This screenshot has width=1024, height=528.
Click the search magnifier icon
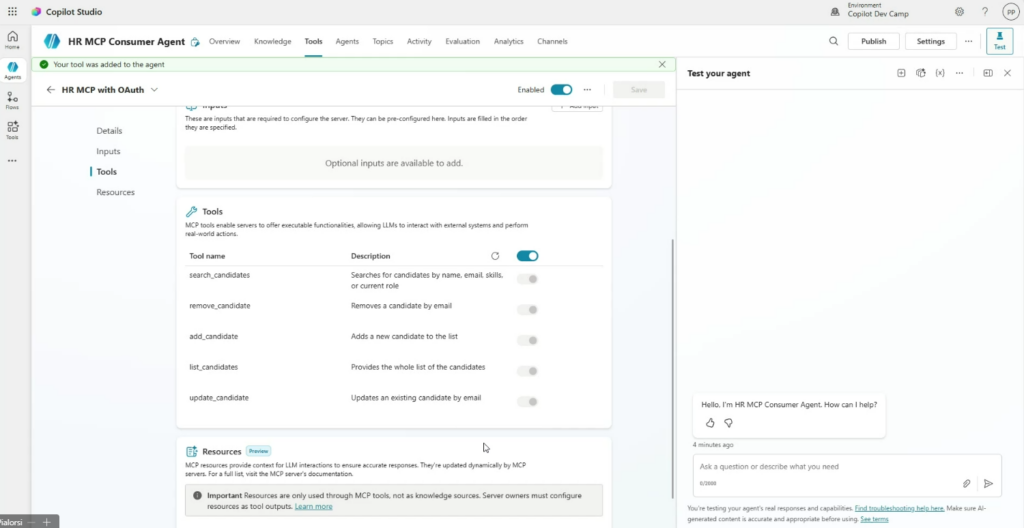[x=833, y=41]
